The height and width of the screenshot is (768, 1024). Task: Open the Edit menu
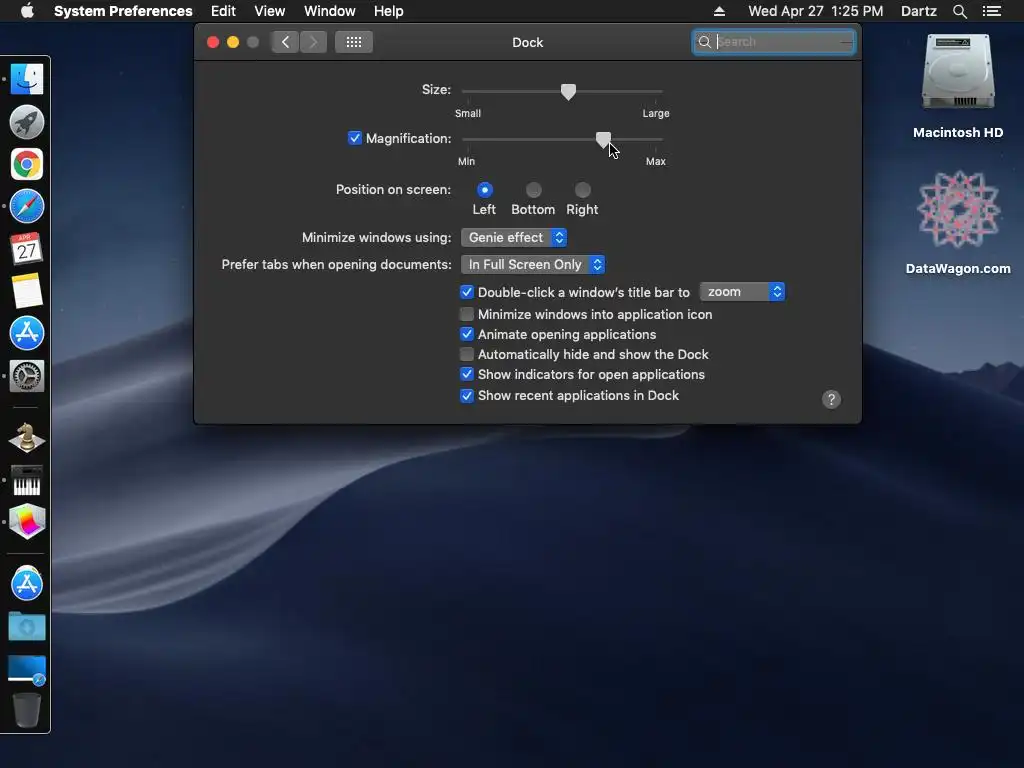(x=223, y=11)
